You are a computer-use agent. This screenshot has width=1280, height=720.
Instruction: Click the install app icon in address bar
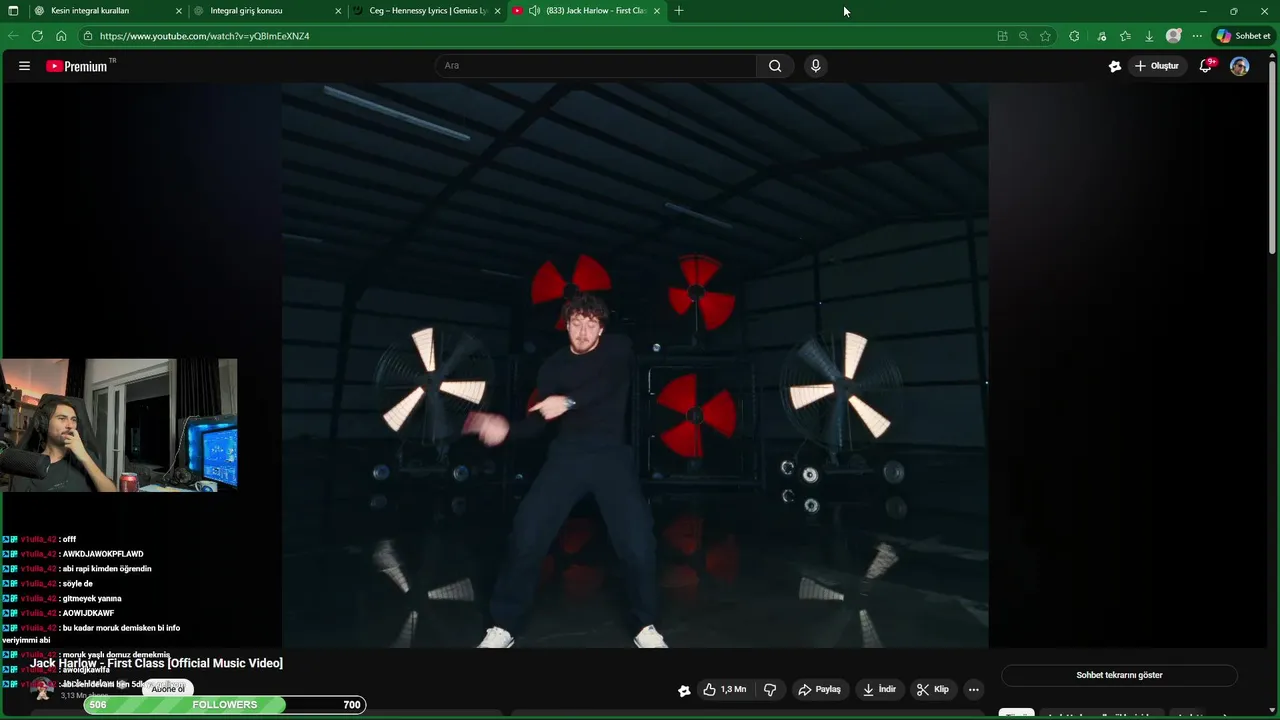1002,36
